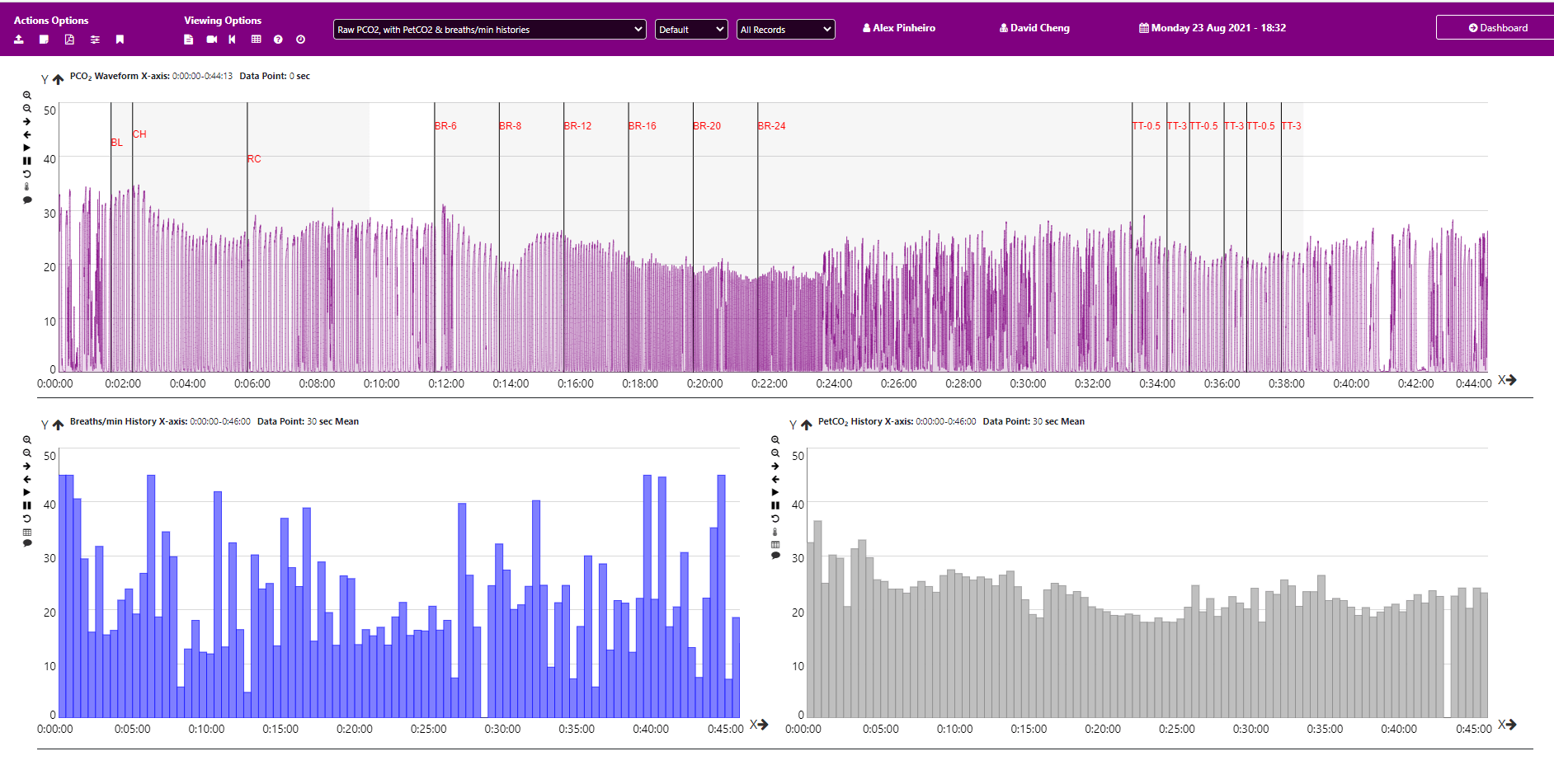Image resolution: width=1554 pixels, height=784 pixels.
Task: Click the Monday 23 Aug 2021 session date
Action: 1213,28
